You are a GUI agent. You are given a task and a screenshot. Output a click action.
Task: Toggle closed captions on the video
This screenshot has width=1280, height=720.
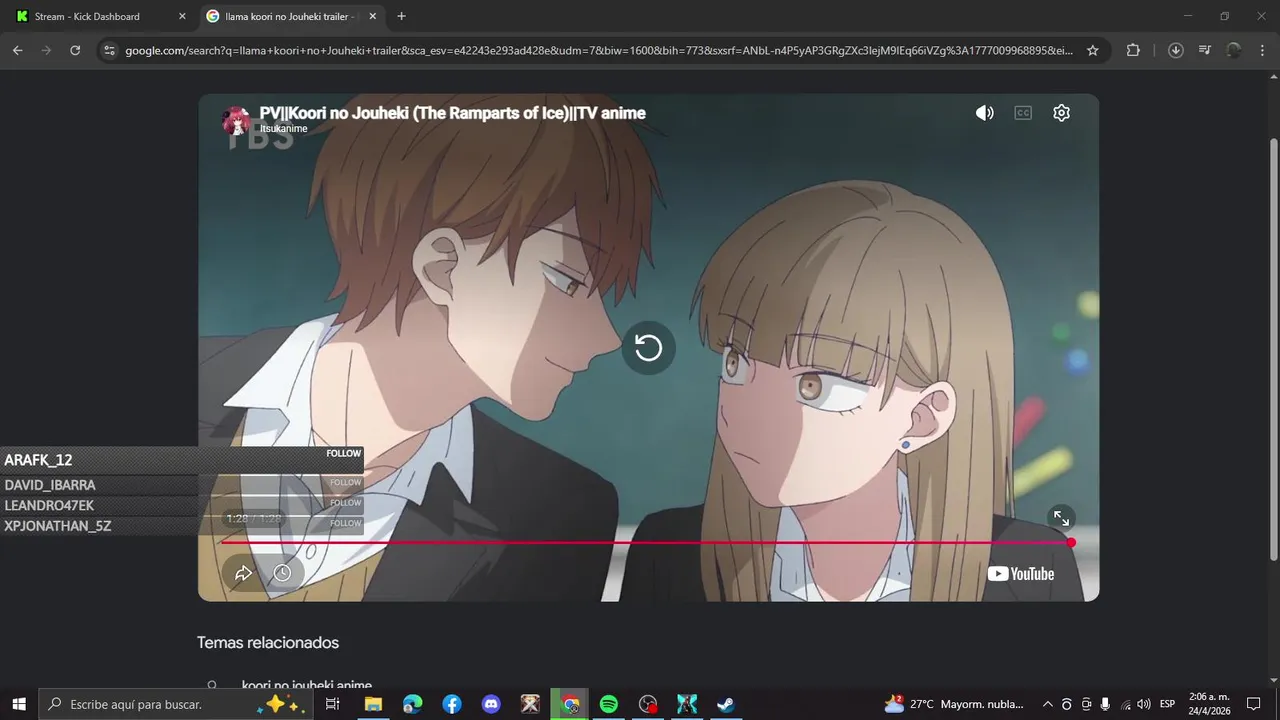click(1023, 113)
